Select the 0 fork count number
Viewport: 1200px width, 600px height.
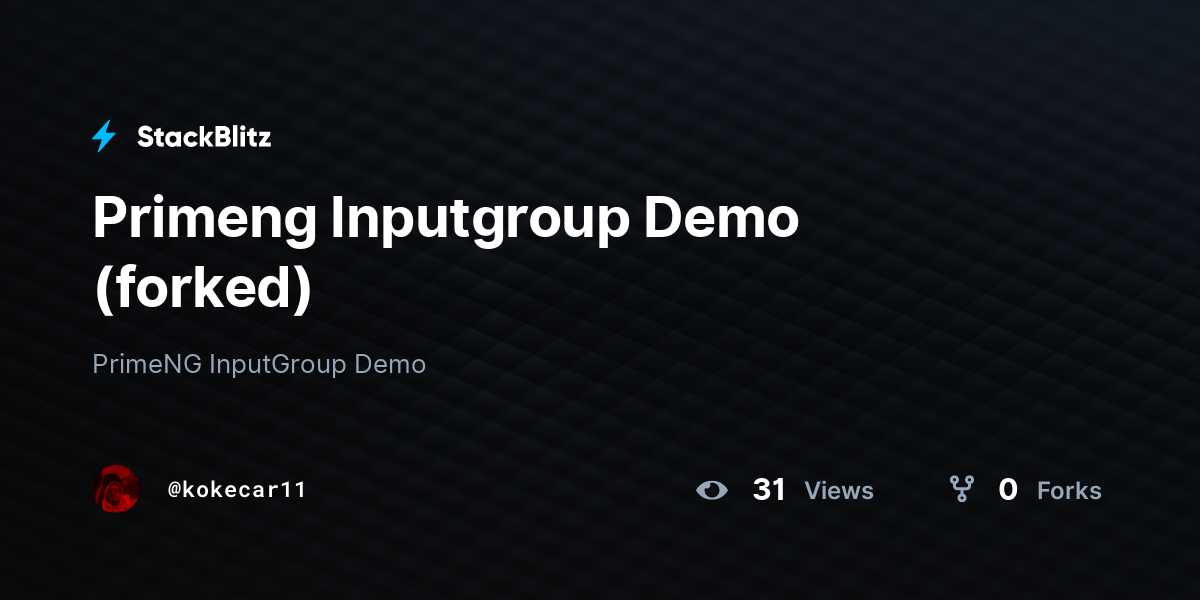tap(1008, 490)
